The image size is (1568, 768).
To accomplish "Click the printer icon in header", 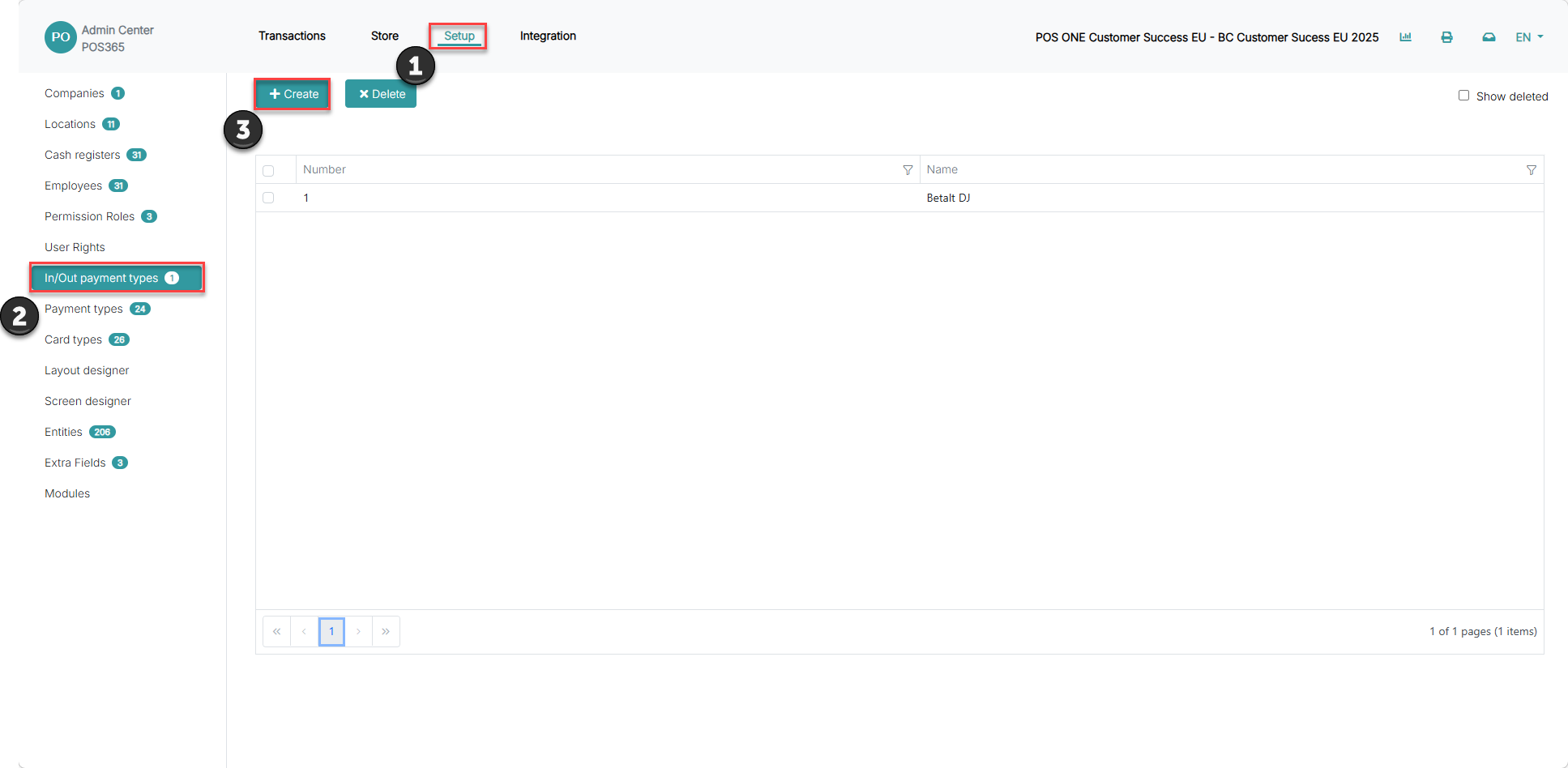I will 1446,37.
